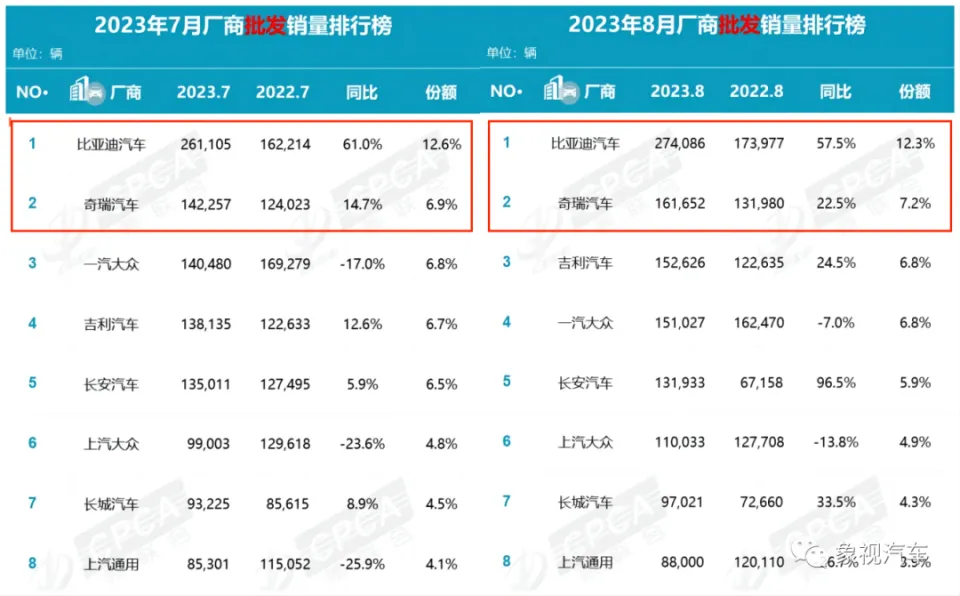Image resolution: width=960 pixels, height=596 pixels.
Task: Click the 'NO.' header in the August table
Action: coord(506,91)
